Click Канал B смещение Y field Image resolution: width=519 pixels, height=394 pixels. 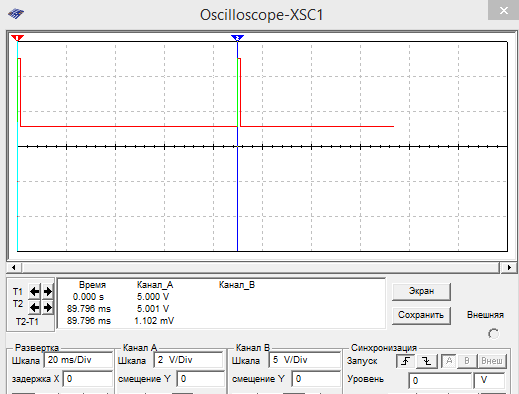[x=316, y=379]
